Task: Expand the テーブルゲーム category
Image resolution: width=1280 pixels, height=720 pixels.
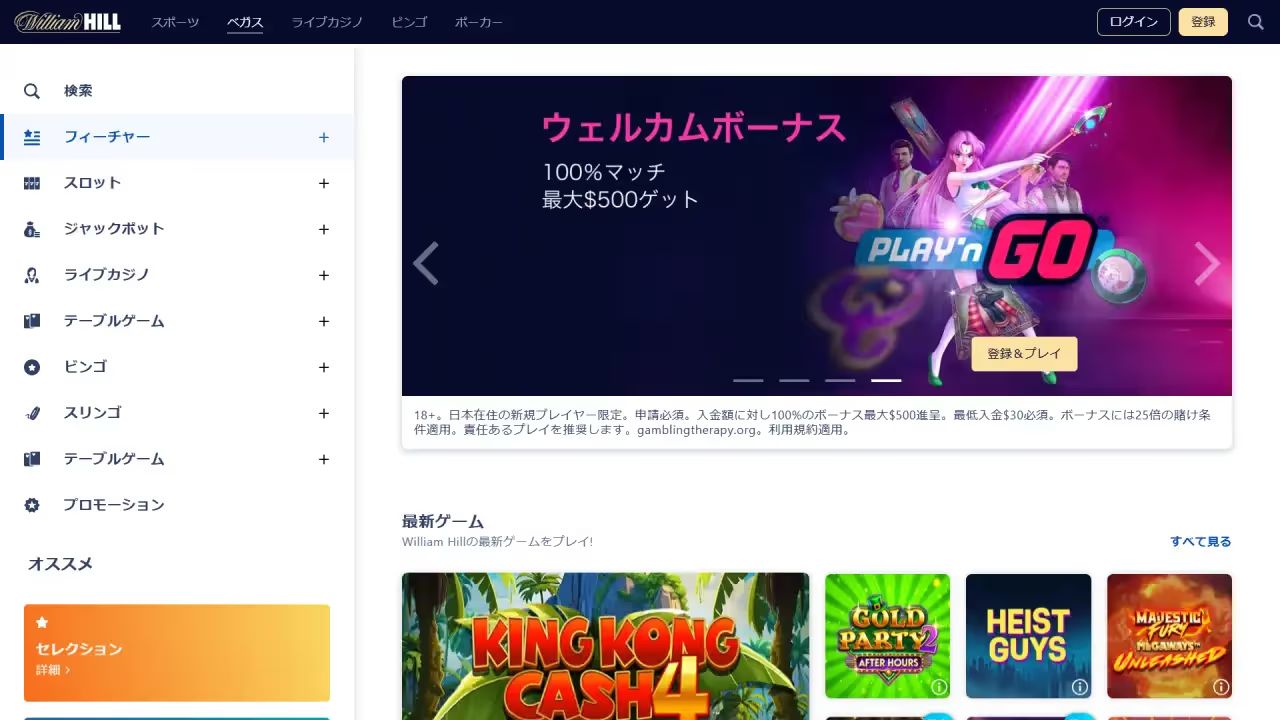Action: tap(323, 321)
